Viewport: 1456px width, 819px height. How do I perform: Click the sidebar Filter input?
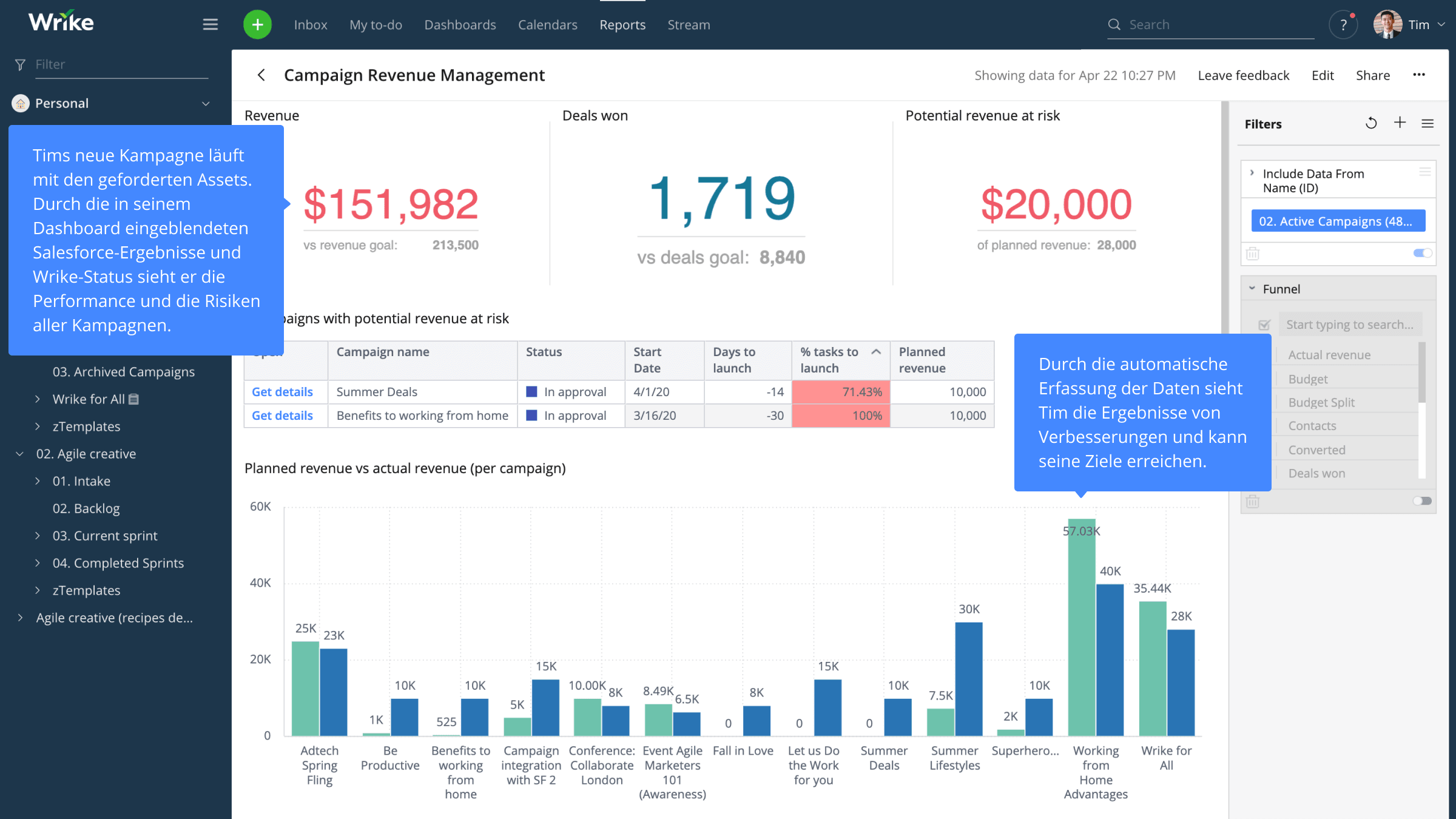coord(121,64)
